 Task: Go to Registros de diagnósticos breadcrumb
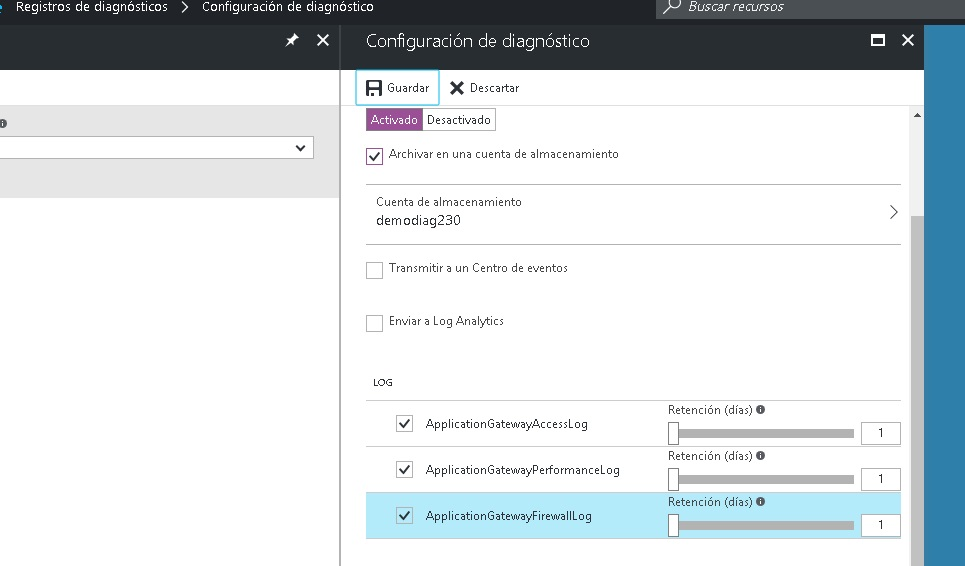coord(91,7)
